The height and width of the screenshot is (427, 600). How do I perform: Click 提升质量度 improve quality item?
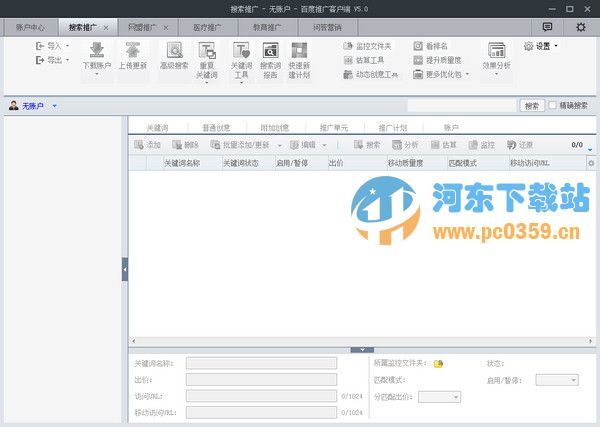click(437, 60)
